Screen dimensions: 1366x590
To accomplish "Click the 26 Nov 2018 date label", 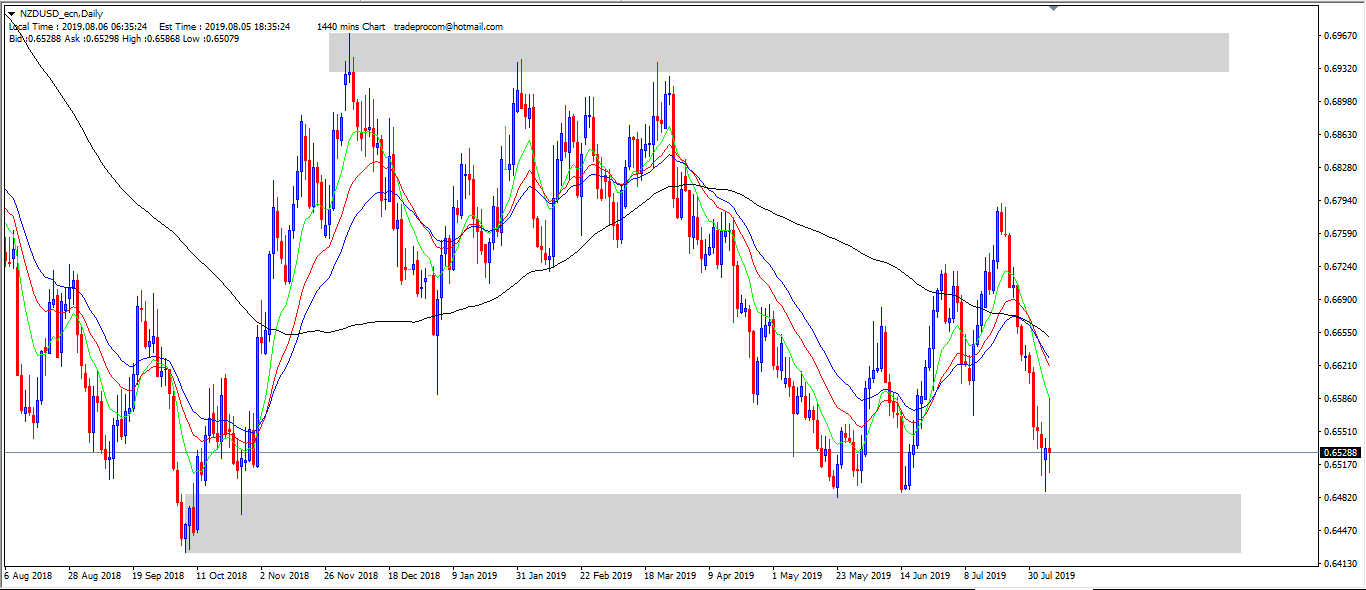I will pyautogui.click(x=351, y=576).
